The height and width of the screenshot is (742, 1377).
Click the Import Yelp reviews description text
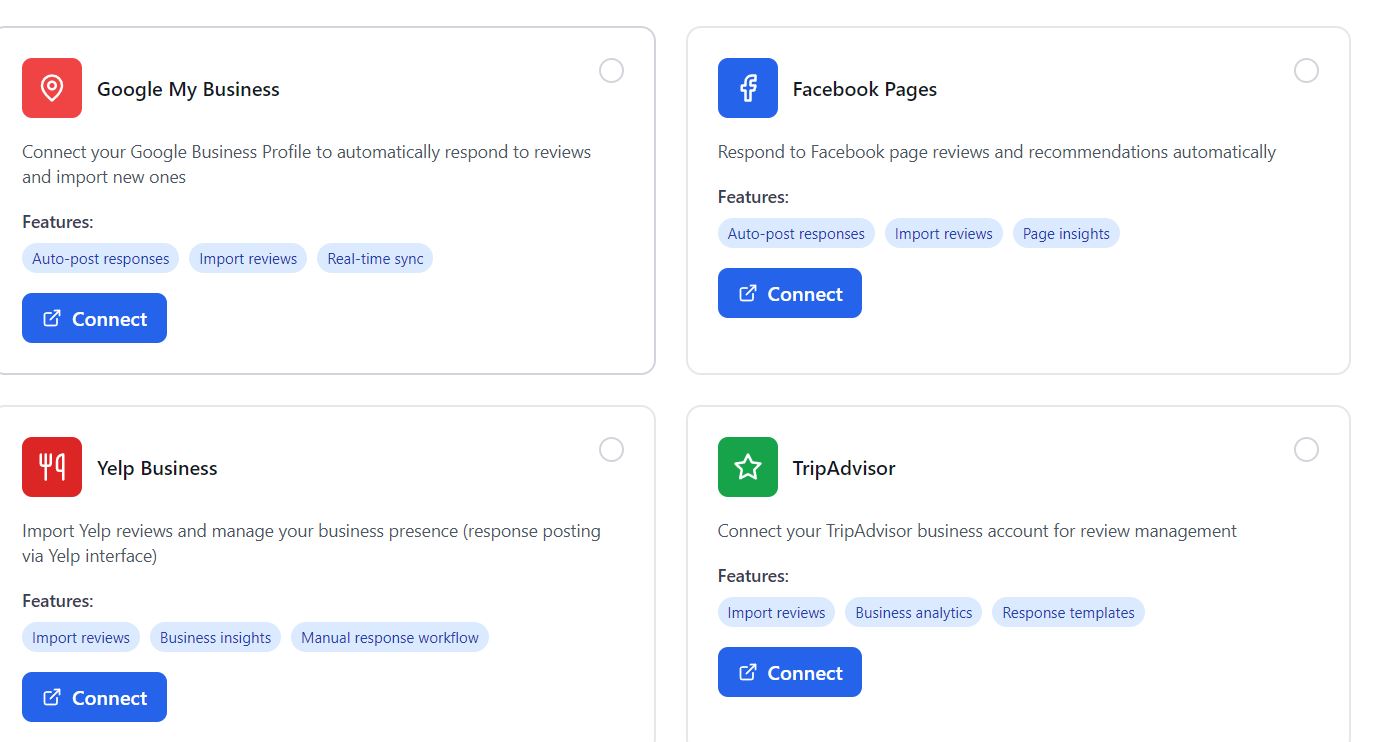[311, 543]
